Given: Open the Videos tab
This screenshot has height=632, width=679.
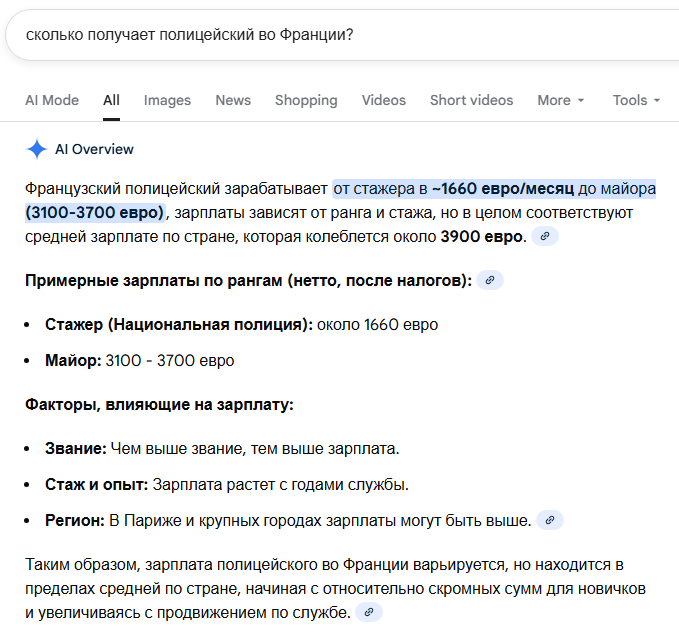Looking at the screenshot, I should (384, 100).
